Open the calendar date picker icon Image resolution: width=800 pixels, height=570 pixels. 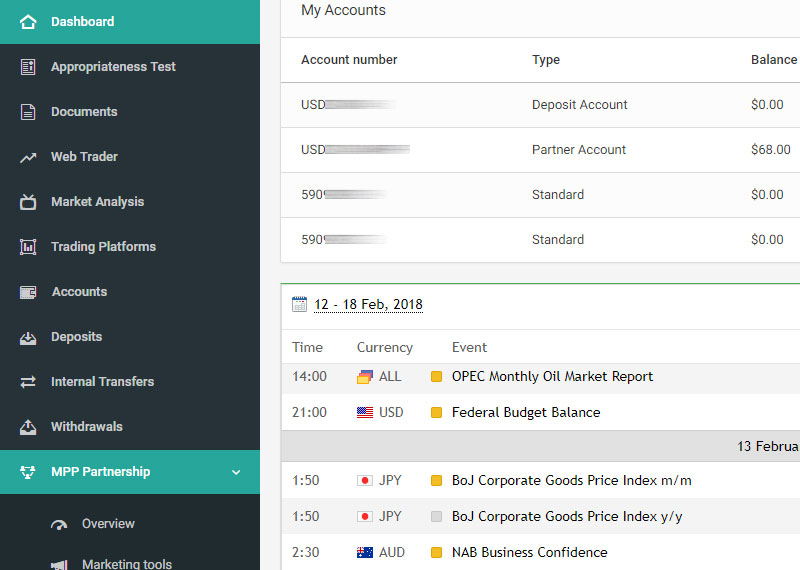pyautogui.click(x=299, y=304)
